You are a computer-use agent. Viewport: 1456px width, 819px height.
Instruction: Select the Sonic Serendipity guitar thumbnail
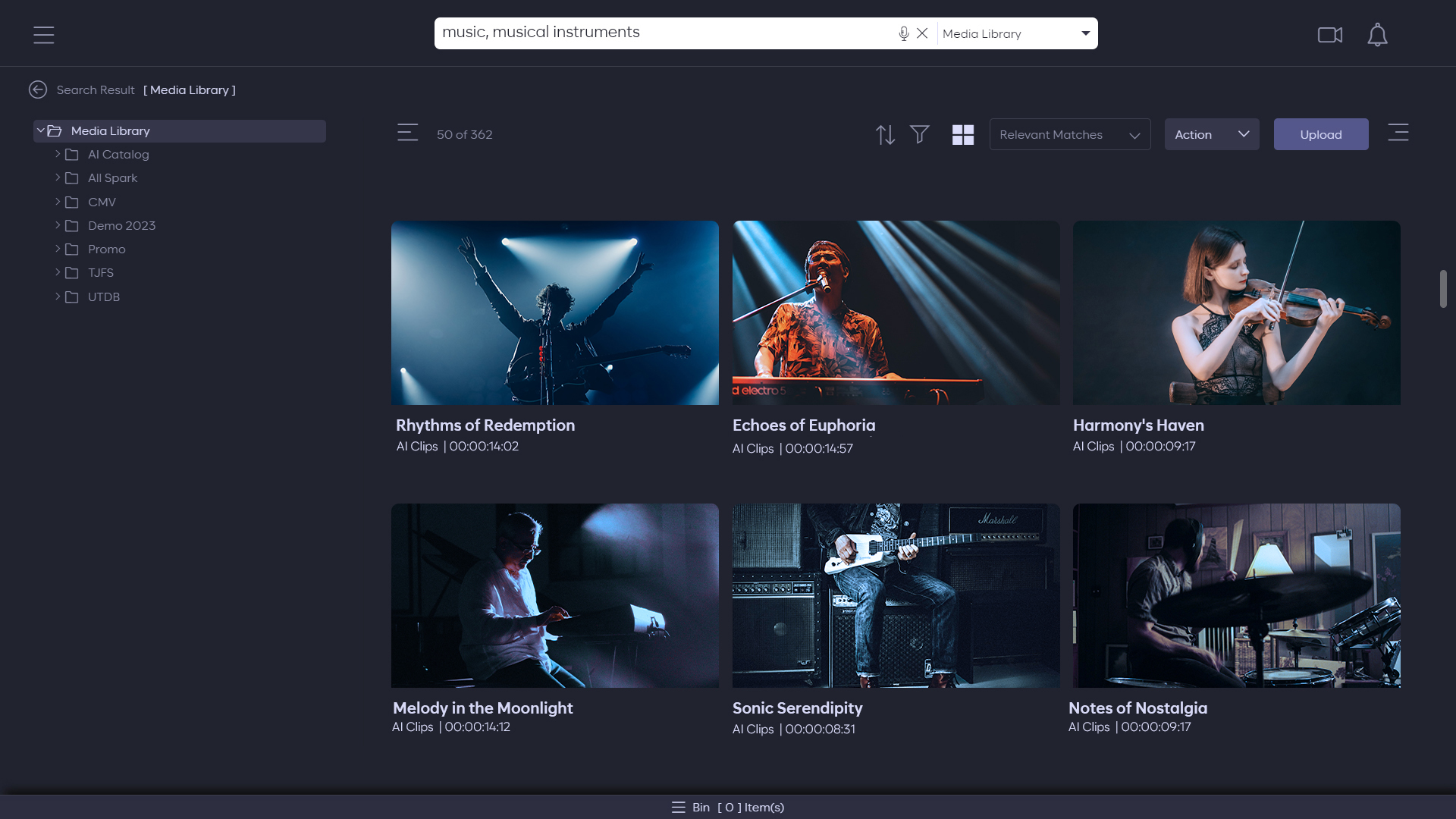click(x=896, y=595)
